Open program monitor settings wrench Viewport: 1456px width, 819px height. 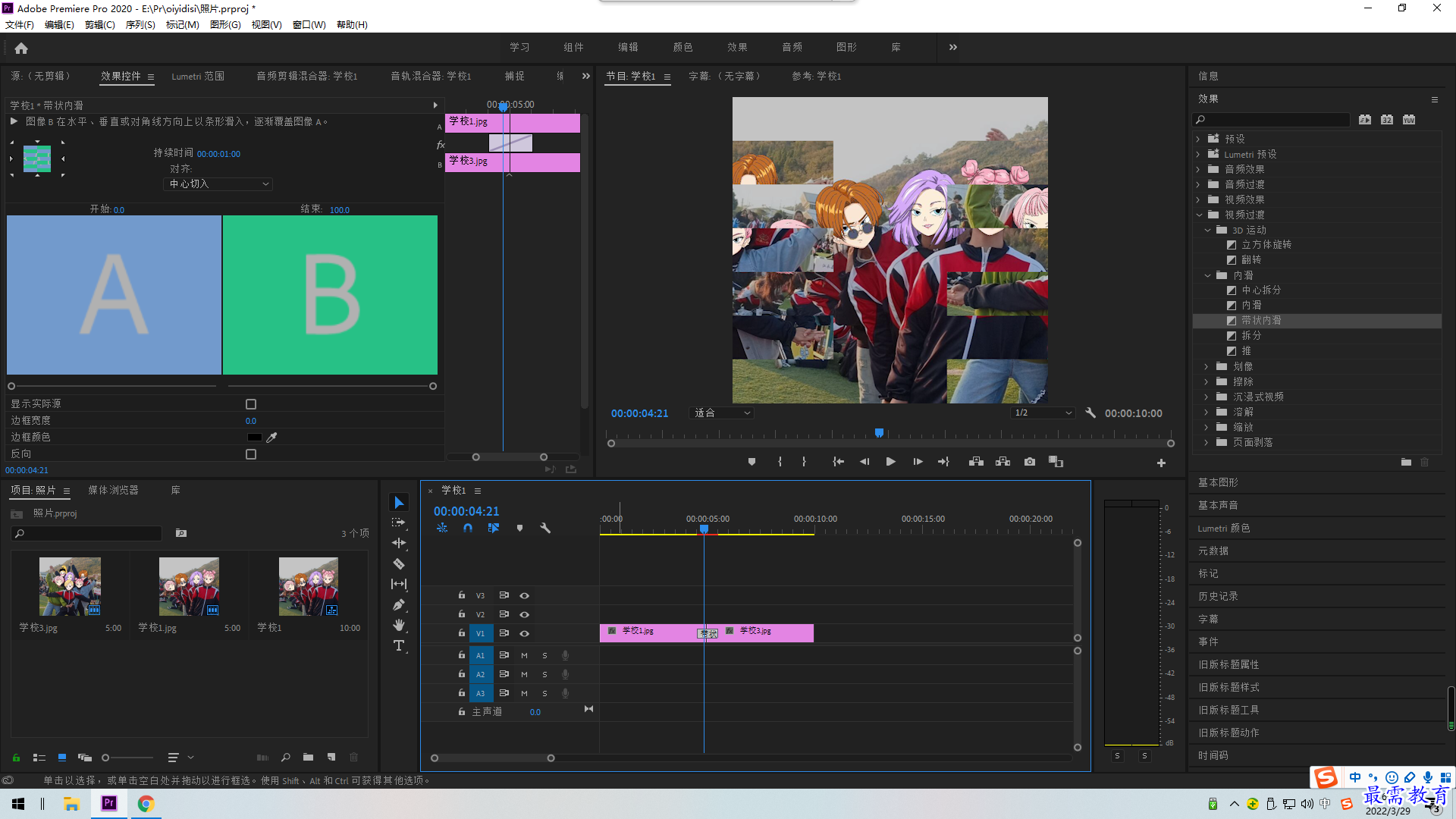tap(1090, 413)
